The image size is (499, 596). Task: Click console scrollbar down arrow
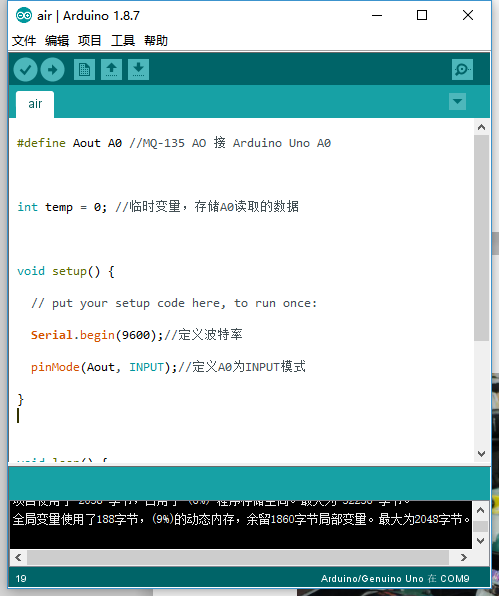click(480, 541)
